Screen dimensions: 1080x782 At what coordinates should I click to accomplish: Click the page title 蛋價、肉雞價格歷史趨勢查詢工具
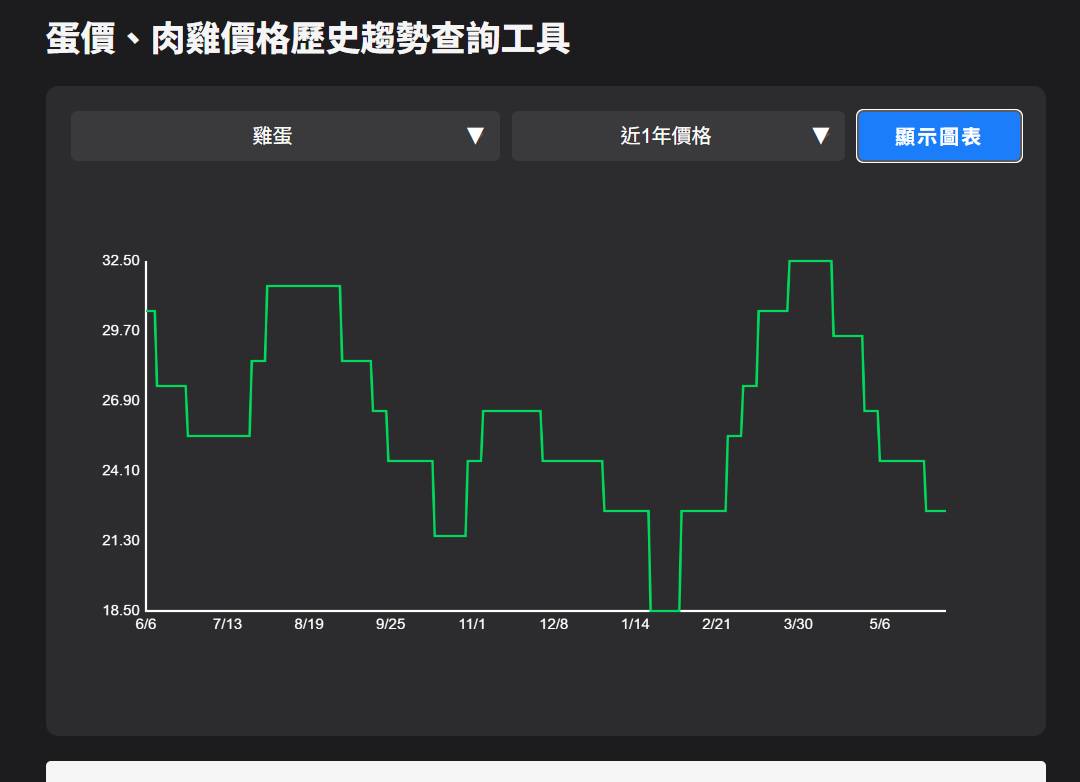(308, 40)
